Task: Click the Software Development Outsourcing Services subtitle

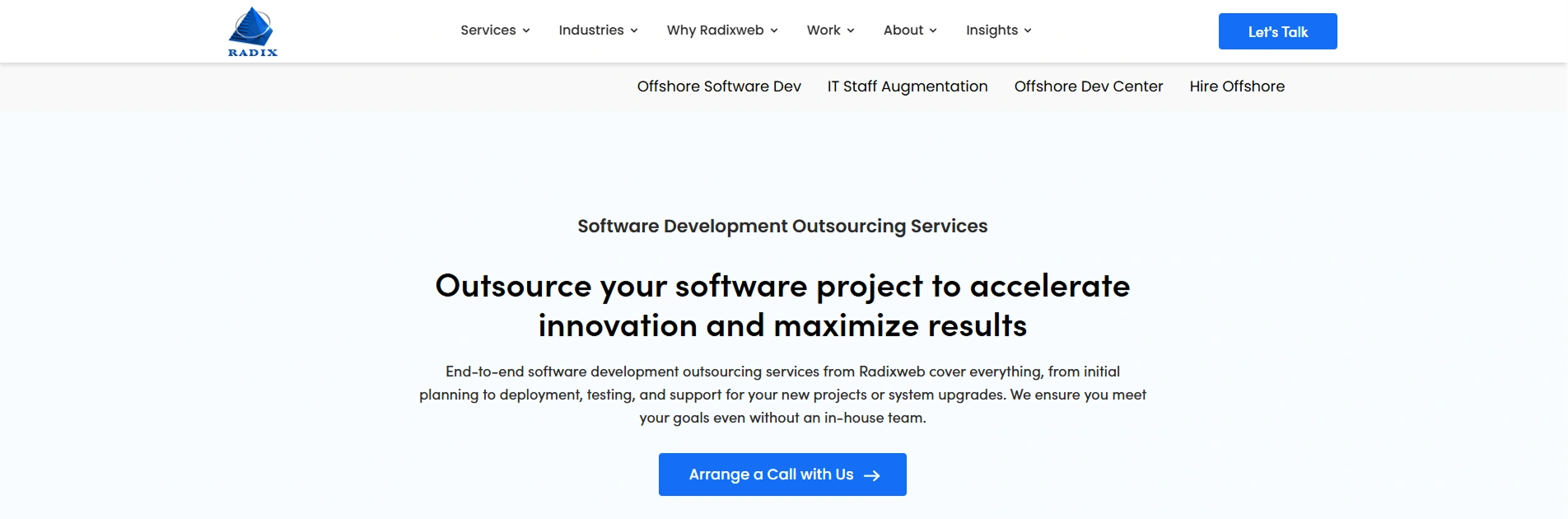Action: coord(782,227)
